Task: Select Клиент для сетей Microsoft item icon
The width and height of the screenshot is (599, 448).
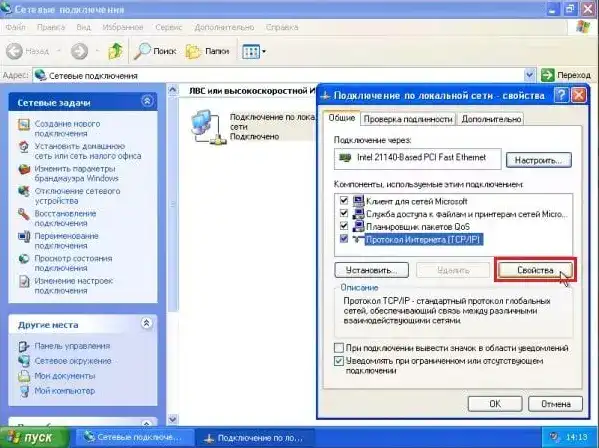Action: [358, 201]
